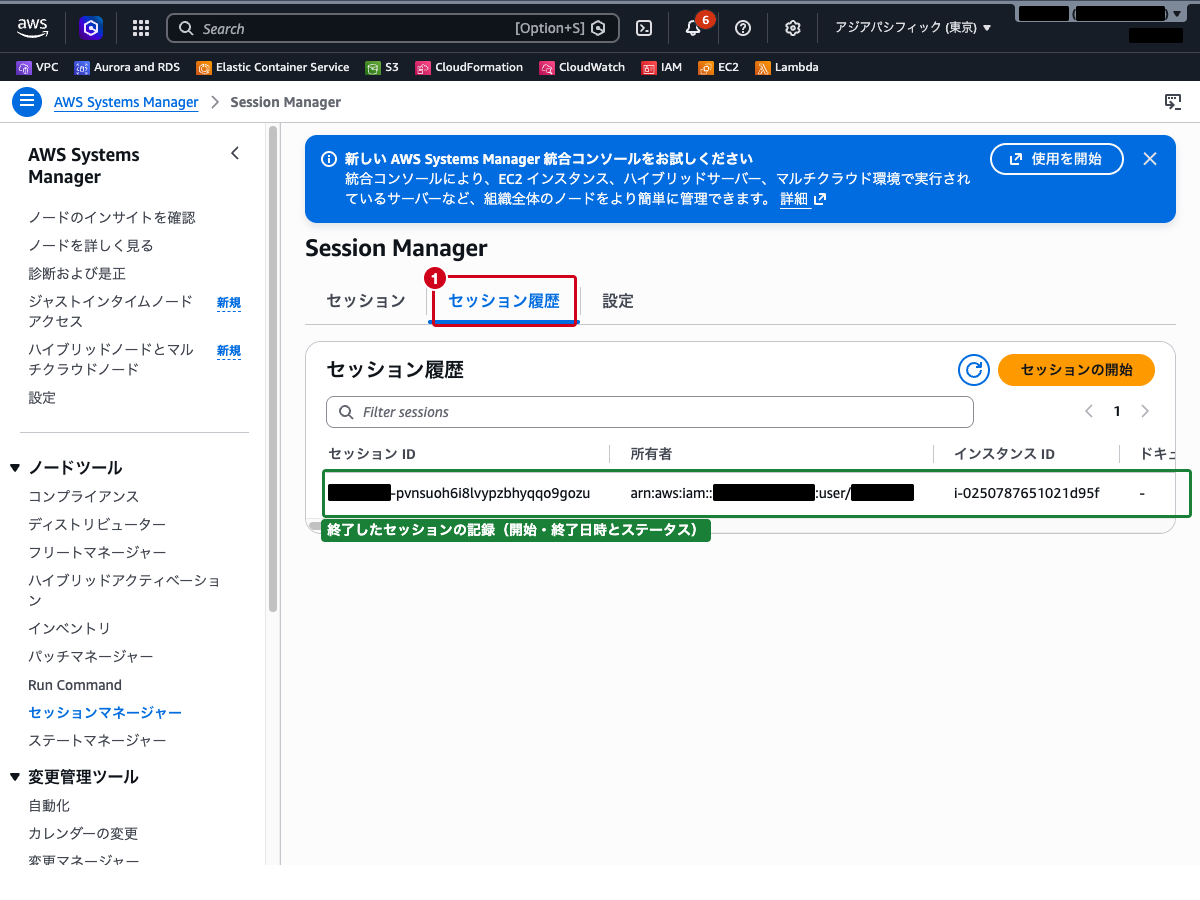Open ノードのインサイトを確認 in sidebar
1200x900 pixels.
coord(112,218)
